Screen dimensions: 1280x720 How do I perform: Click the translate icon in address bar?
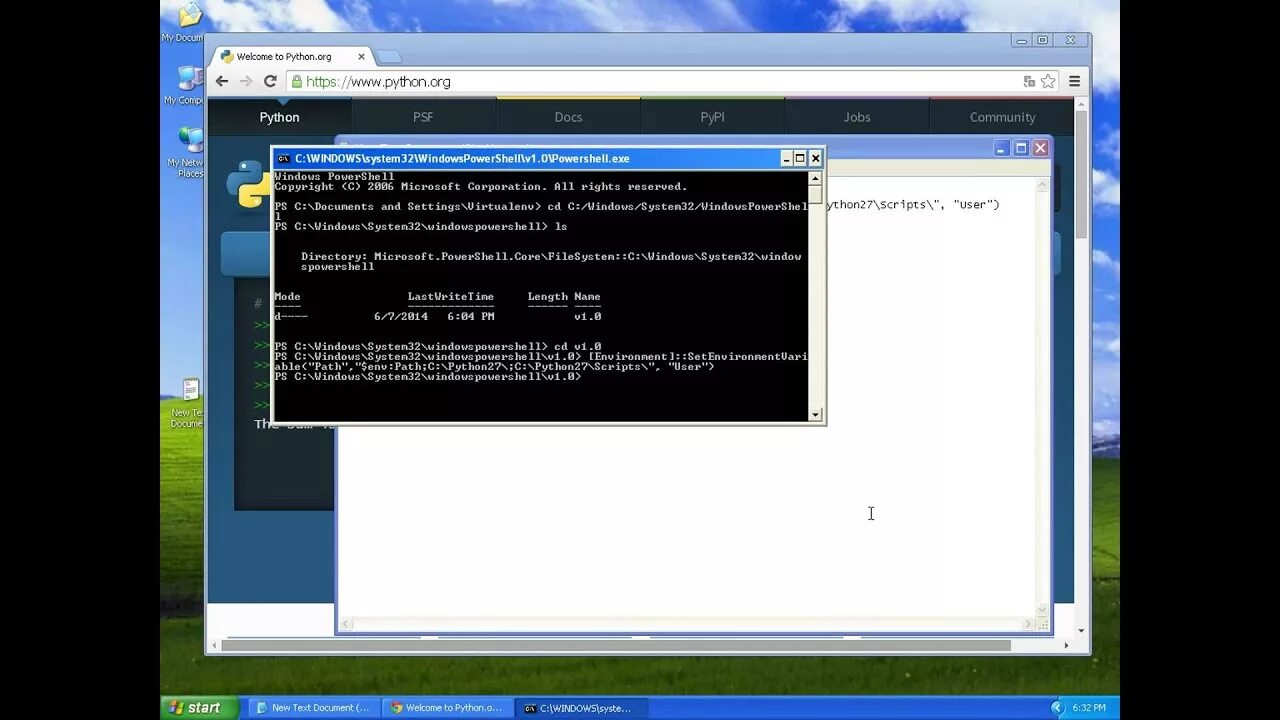(1029, 82)
